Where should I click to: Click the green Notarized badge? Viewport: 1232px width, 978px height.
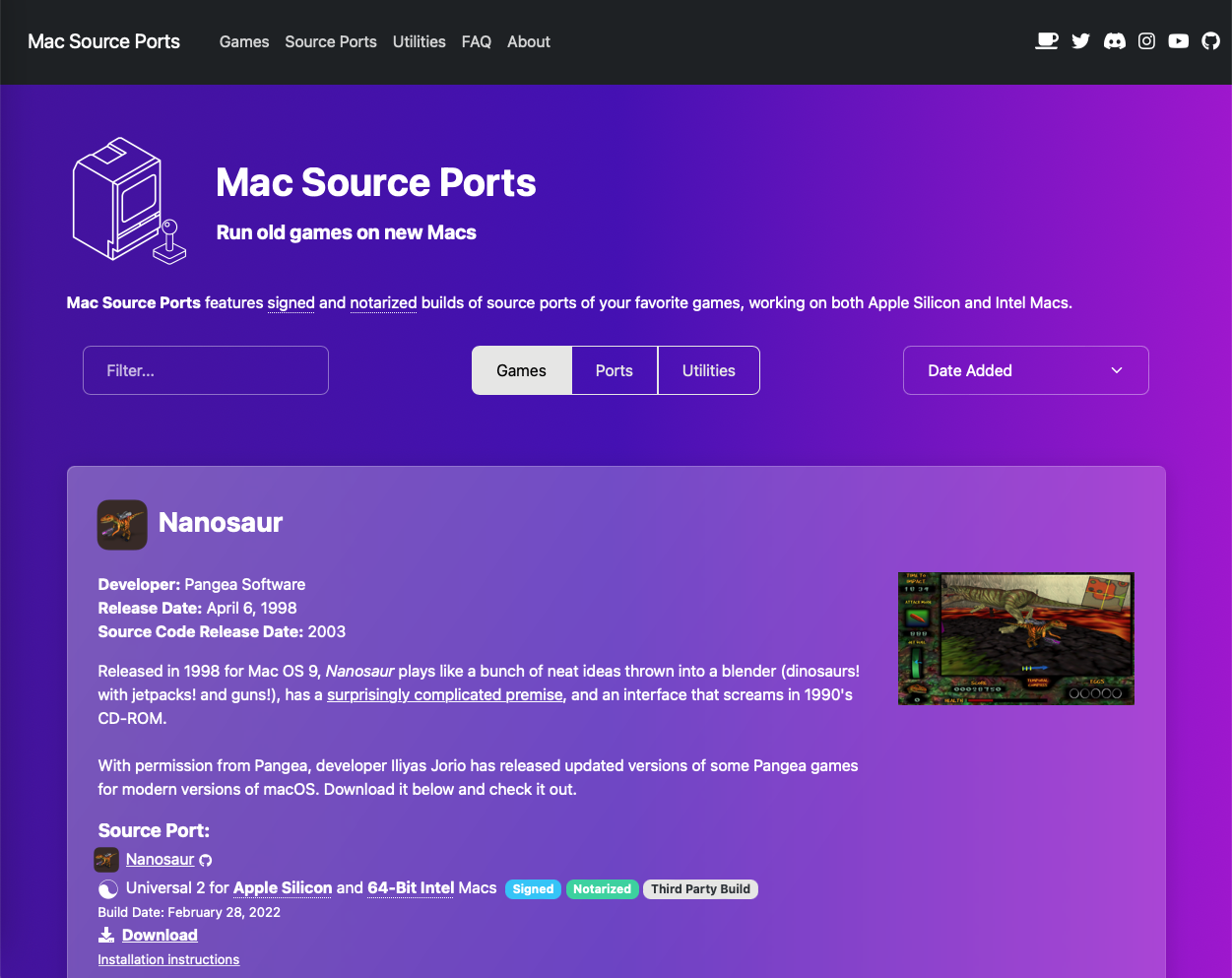pyautogui.click(x=603, y=888)
